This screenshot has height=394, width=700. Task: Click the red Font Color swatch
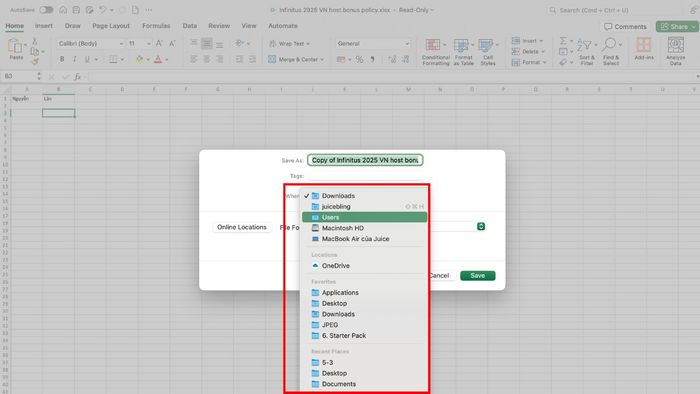click(158, 59)
